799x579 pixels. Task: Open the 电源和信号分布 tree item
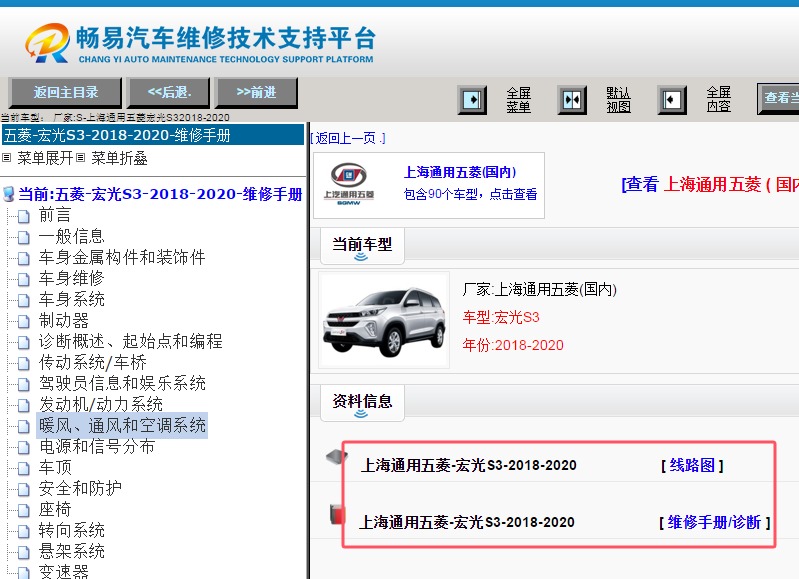tap(97, 446)
